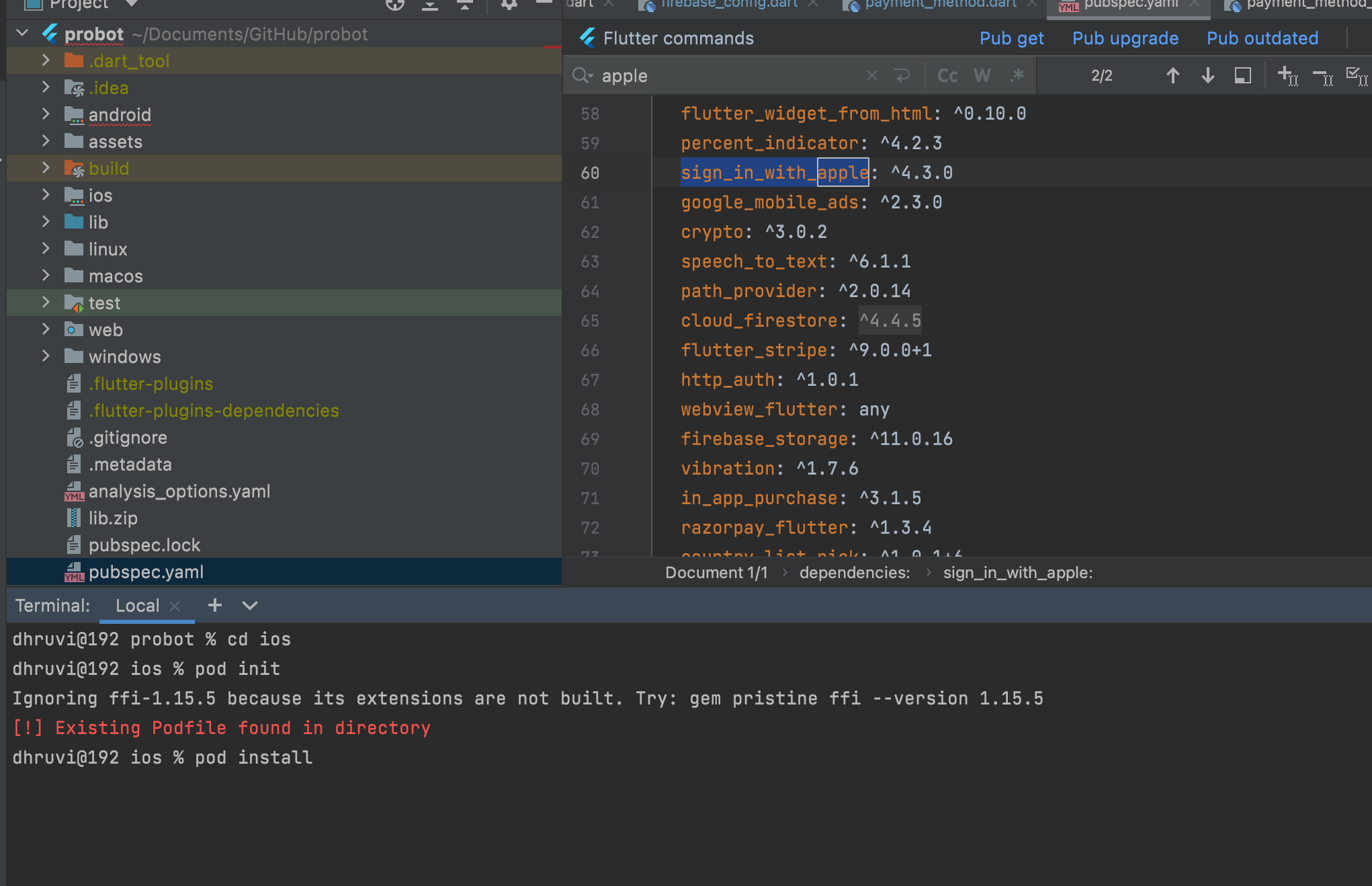Enable regex search option
1372x886 pixels.
pos(1017,75)
